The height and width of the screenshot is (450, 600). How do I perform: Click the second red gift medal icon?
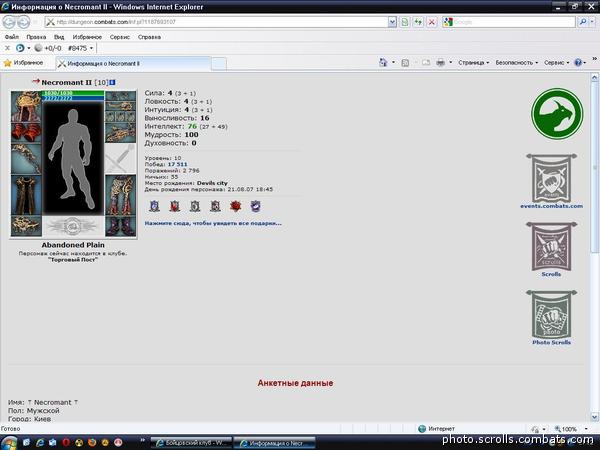[175, 206]
